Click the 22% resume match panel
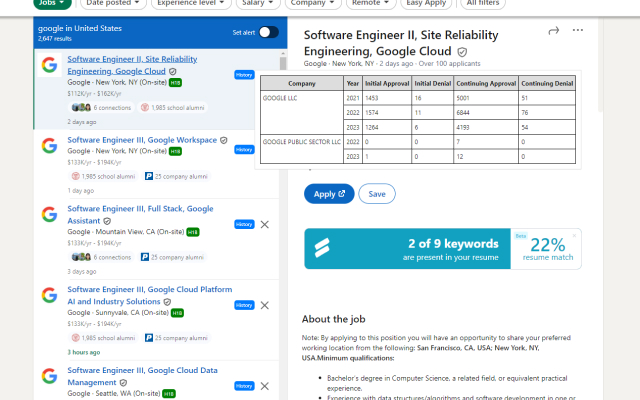 546,249
